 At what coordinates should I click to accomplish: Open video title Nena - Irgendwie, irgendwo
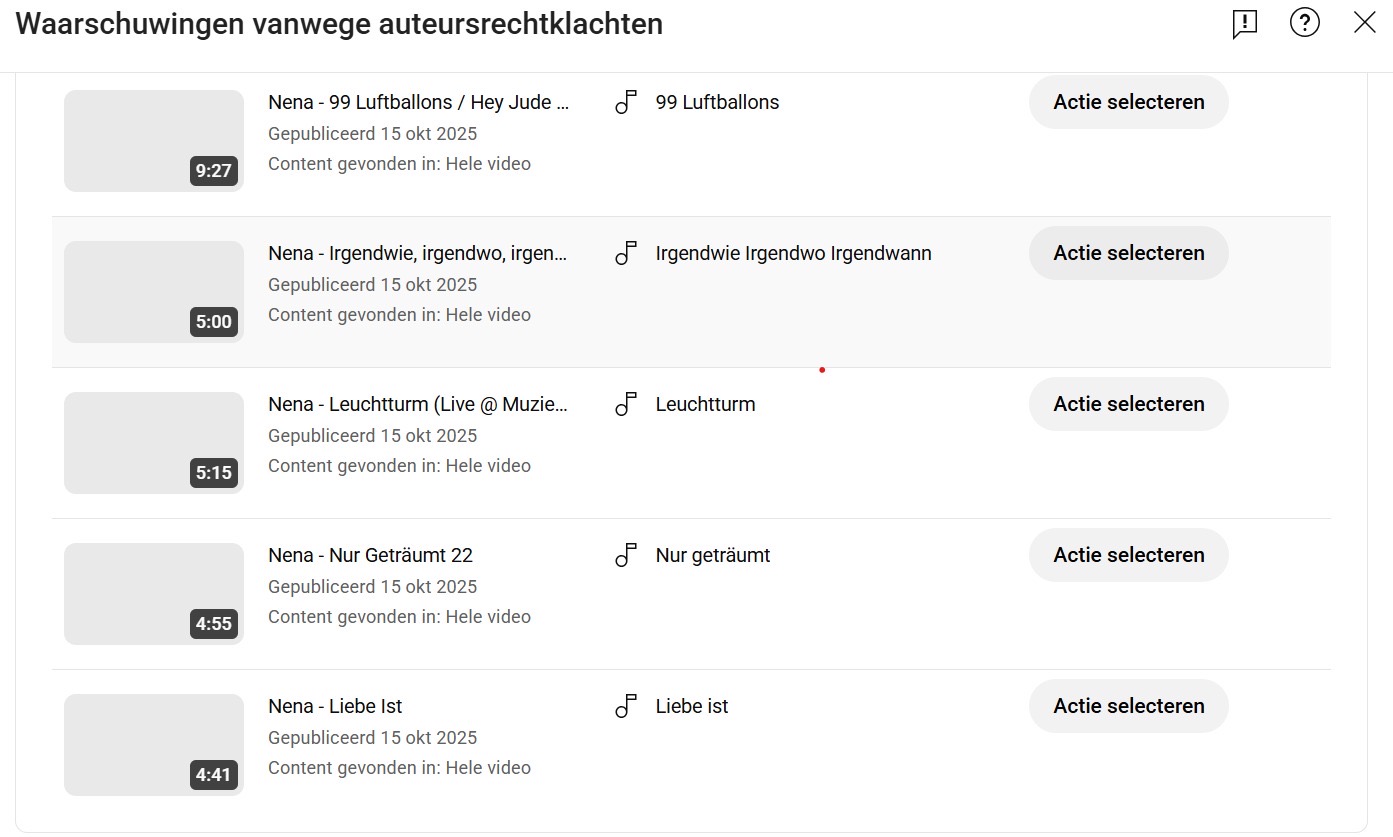tap(418, 253)
